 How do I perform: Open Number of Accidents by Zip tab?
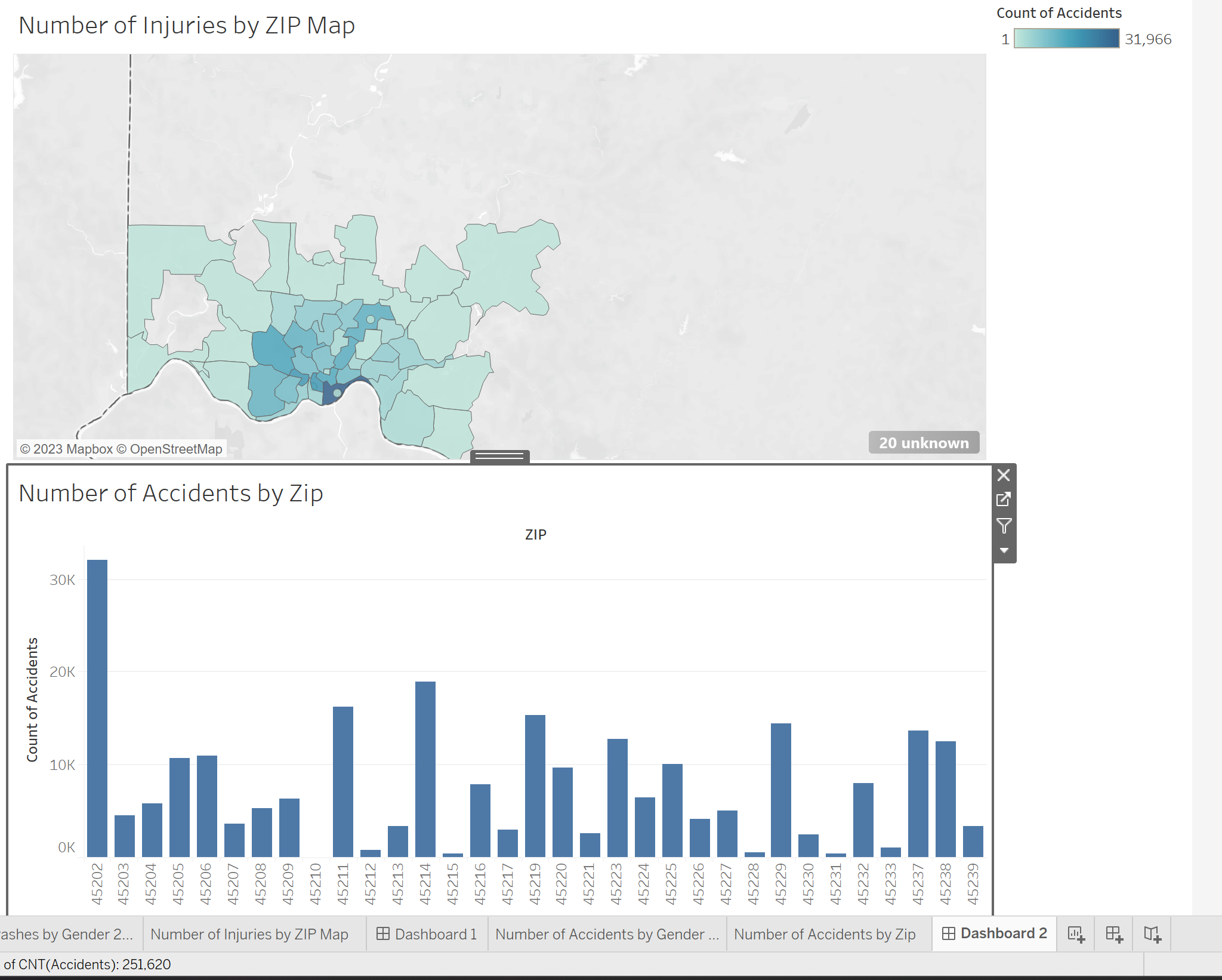825,934
